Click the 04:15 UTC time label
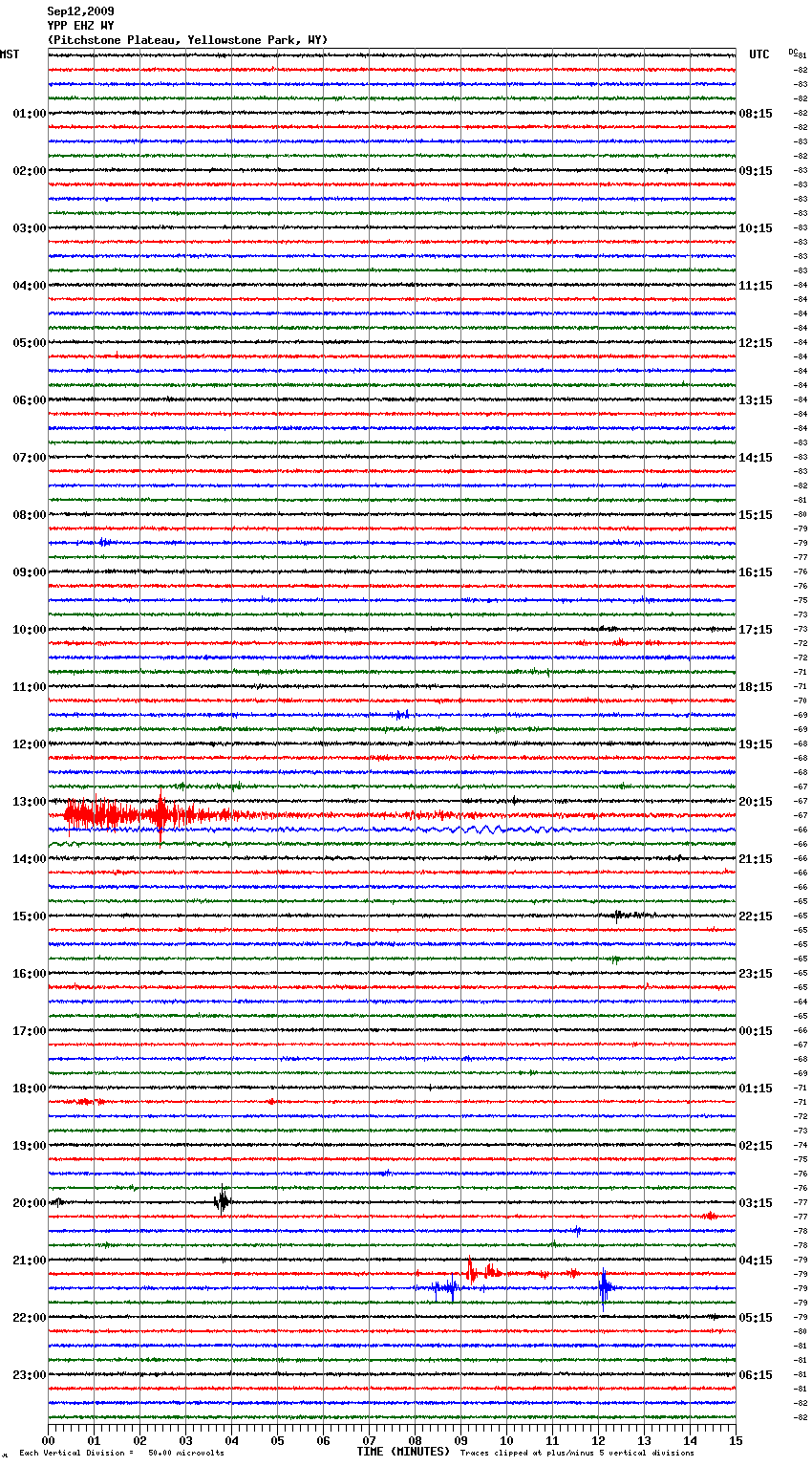 [x=756, y=1261]
